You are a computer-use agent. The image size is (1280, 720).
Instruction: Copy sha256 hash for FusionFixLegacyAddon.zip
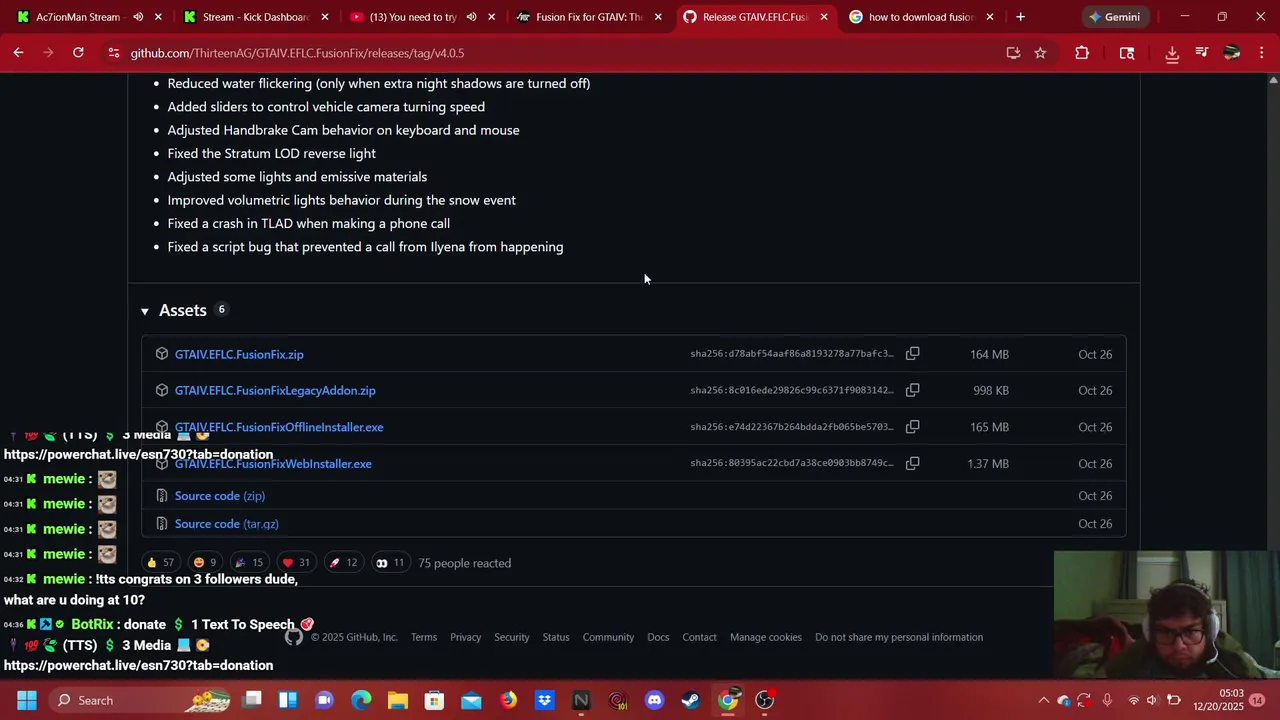tap(912, 390)
